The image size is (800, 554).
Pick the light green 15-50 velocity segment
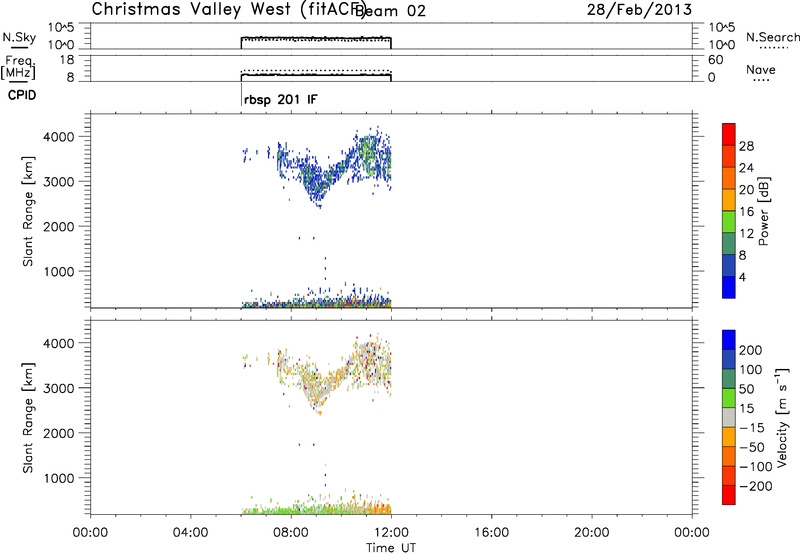point(729,398)
